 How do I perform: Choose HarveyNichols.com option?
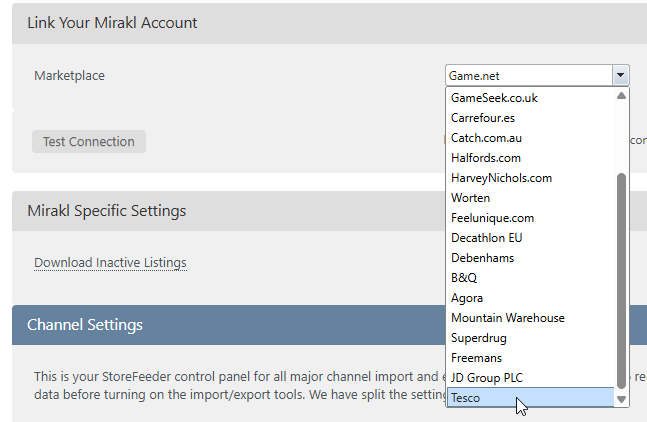click(x=530, y=178)
